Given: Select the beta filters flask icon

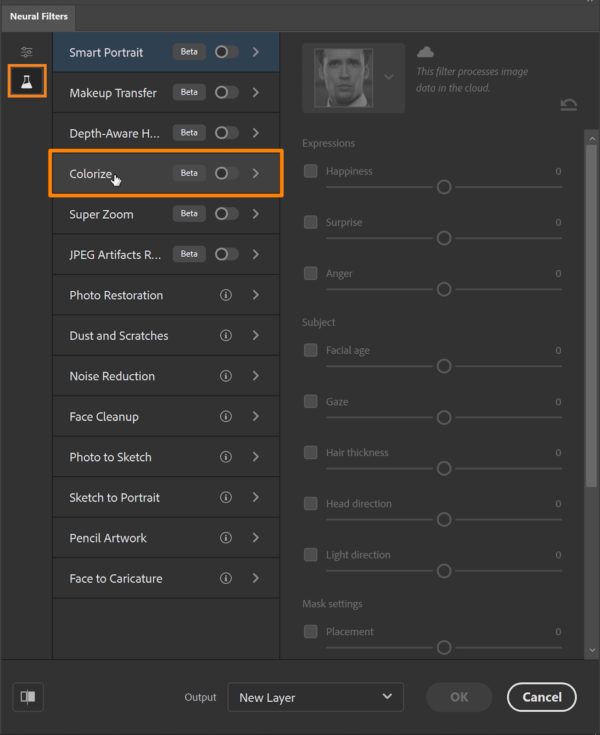Looking at the screenshot, I should tap(27, 82).
